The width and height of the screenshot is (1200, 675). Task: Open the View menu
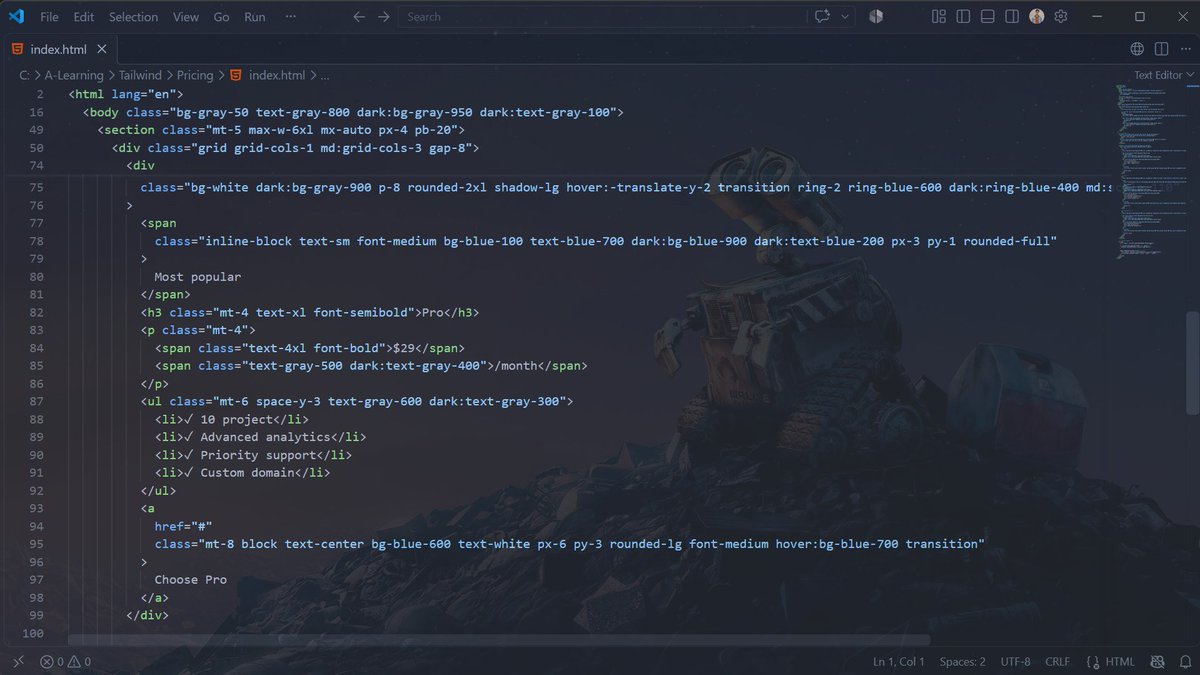click(186, 17)
